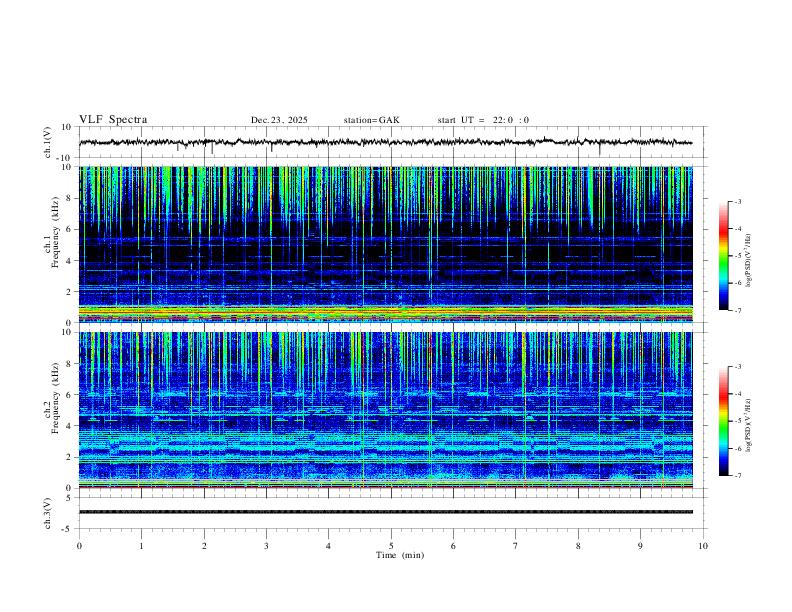Click the "10" tick on the time axis
This screenshot has width=792, height=612.
click(x=703, y=546)
